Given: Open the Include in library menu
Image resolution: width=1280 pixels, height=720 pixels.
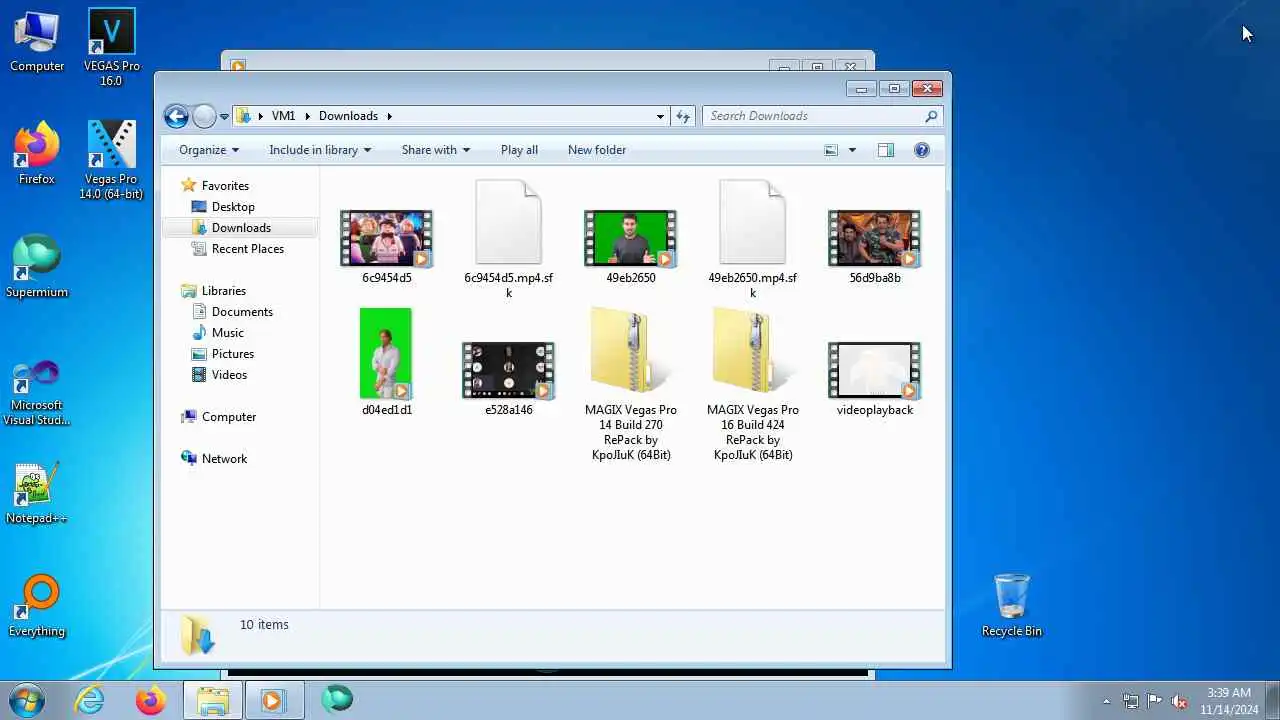Looking at the screenshot, I should pyautogui.click(x=320, y=150).
